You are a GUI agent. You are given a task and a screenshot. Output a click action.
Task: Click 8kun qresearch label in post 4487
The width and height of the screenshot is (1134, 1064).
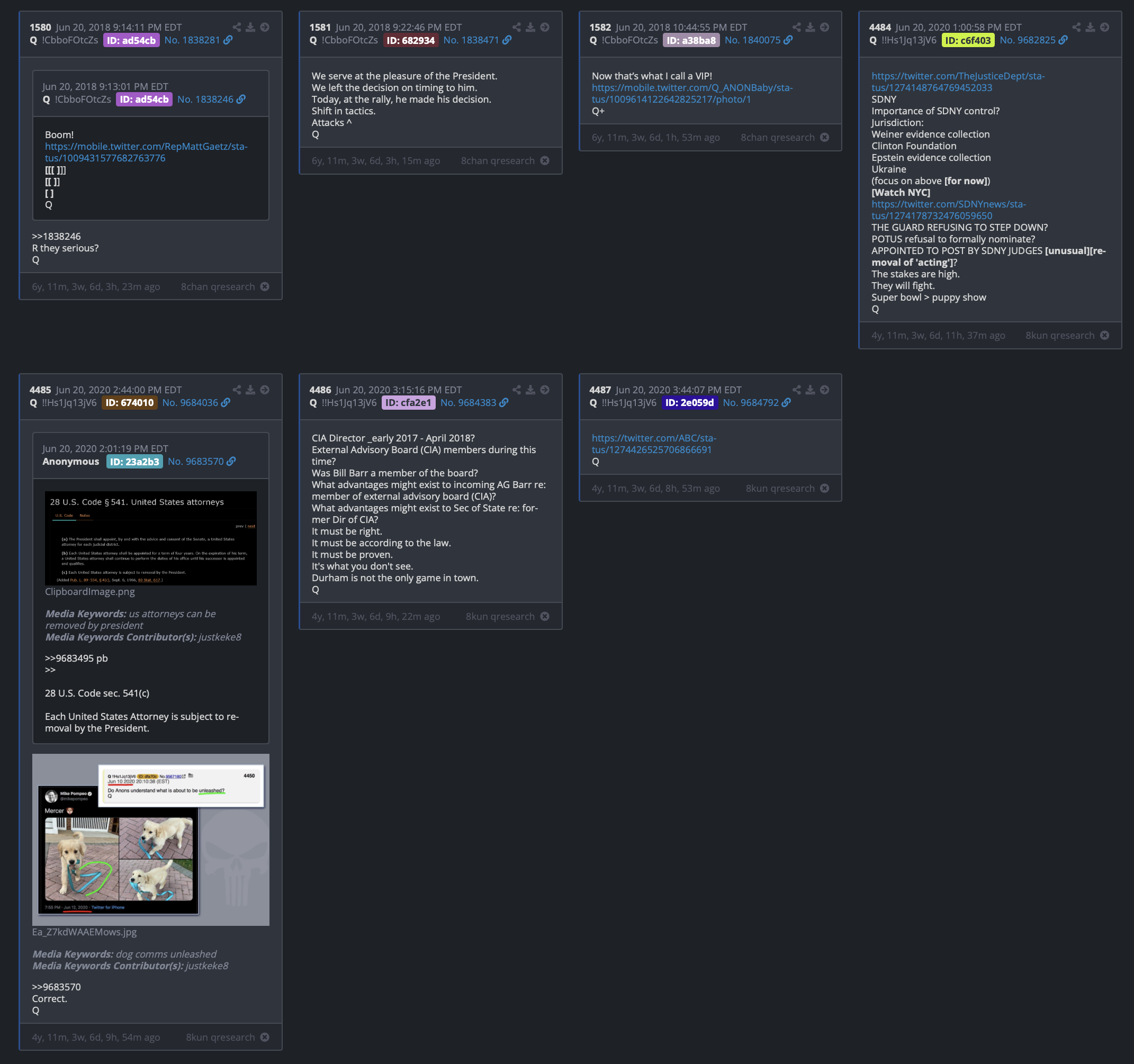780,489
